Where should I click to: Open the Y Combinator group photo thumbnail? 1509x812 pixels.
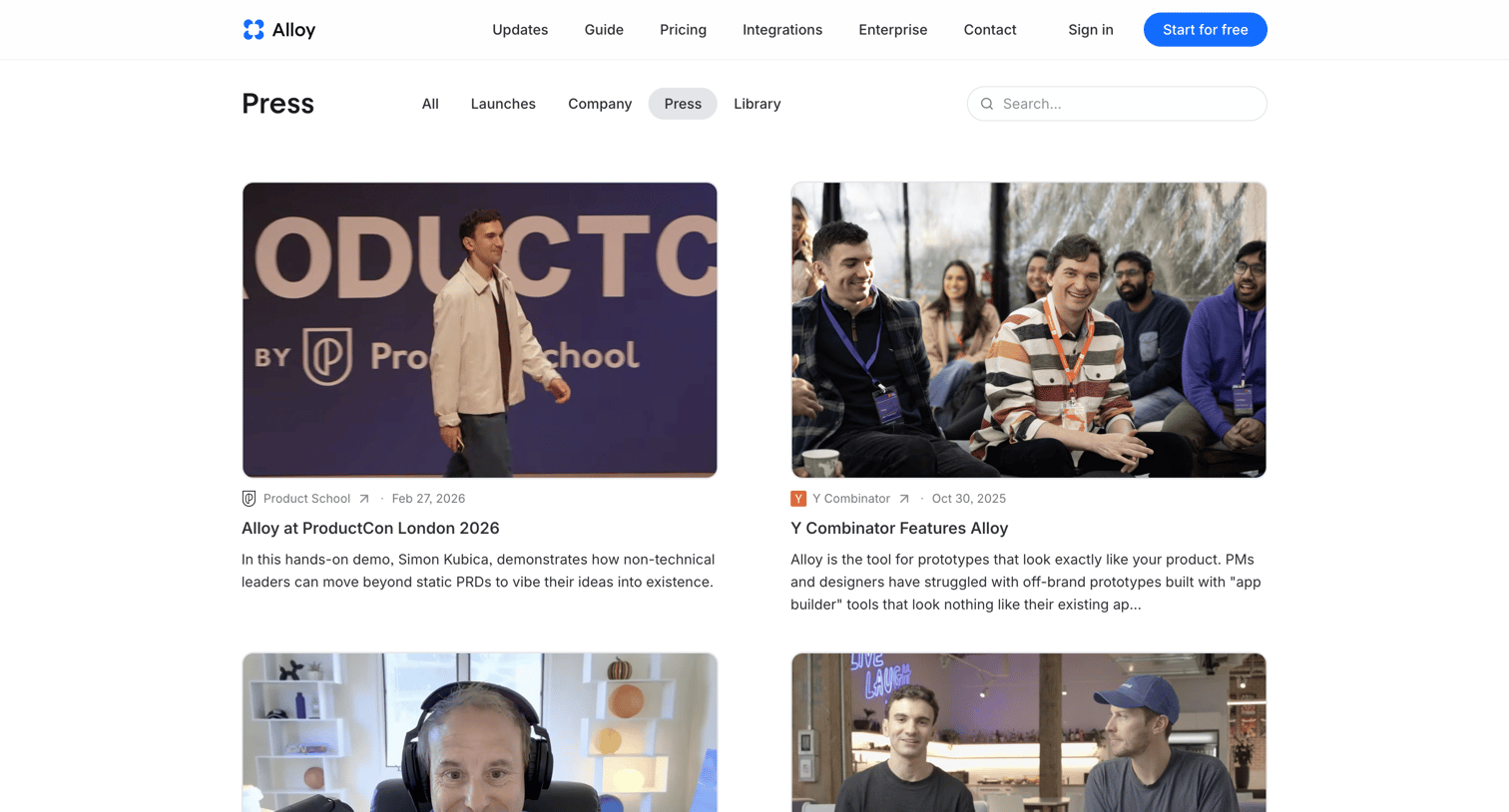1029,330
